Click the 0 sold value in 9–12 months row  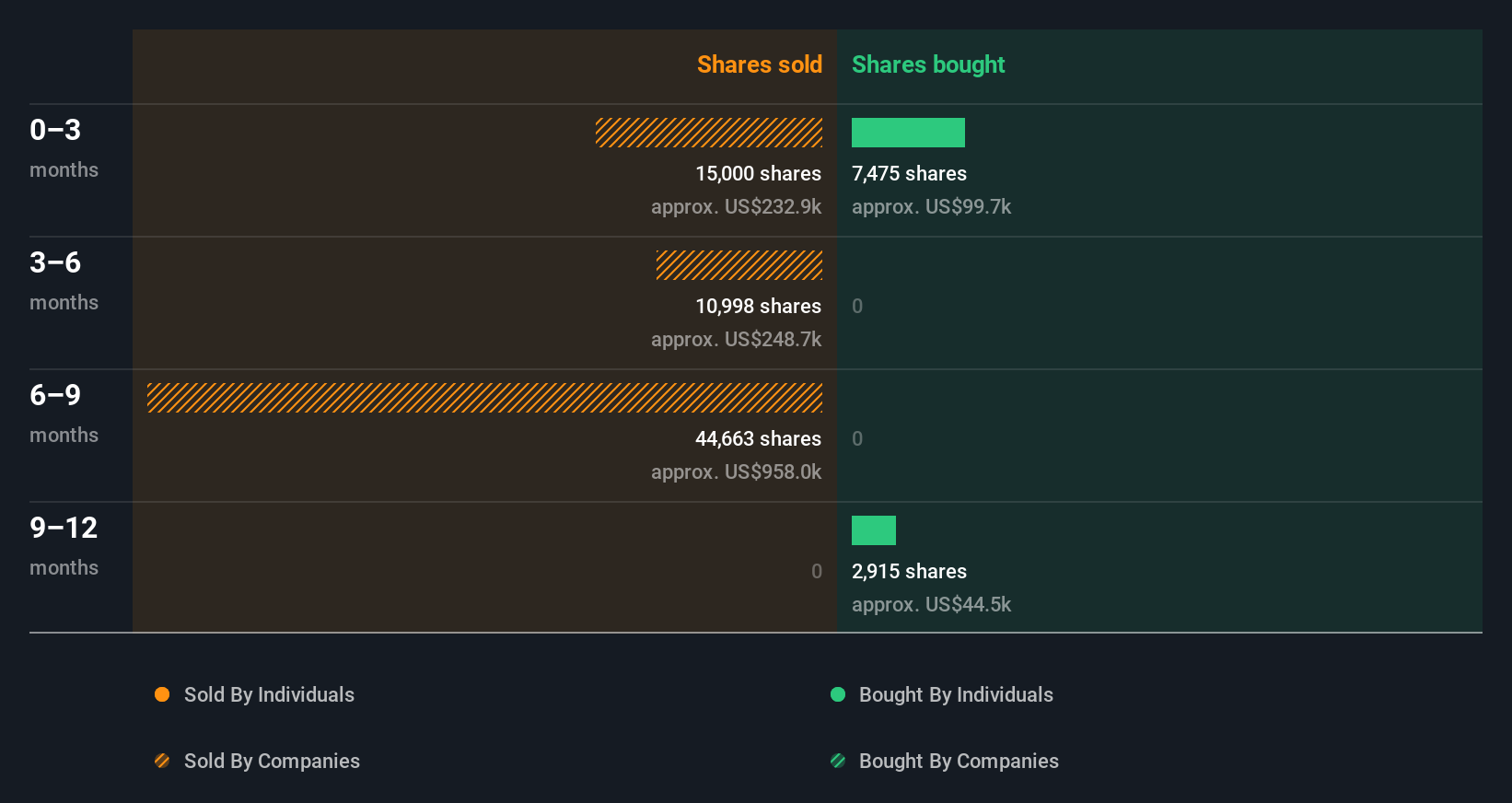817,572
